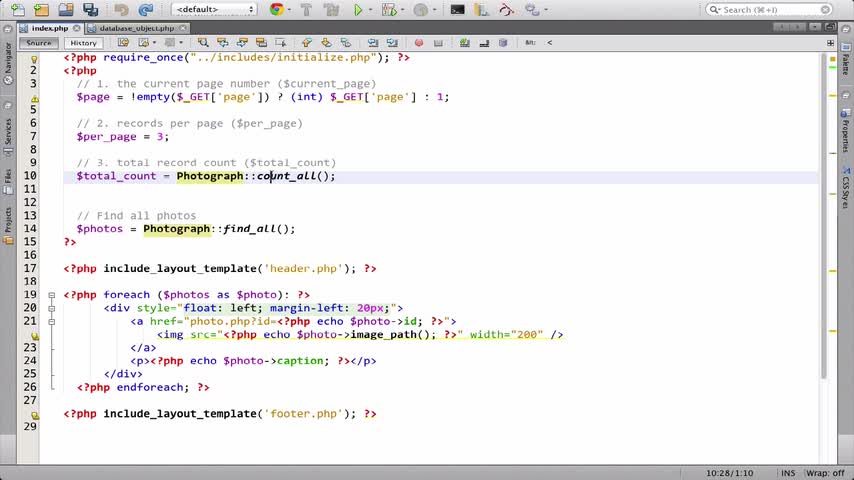
Task: Open the Profile Project dropdown arrow
Action: (x=434, y=10)
